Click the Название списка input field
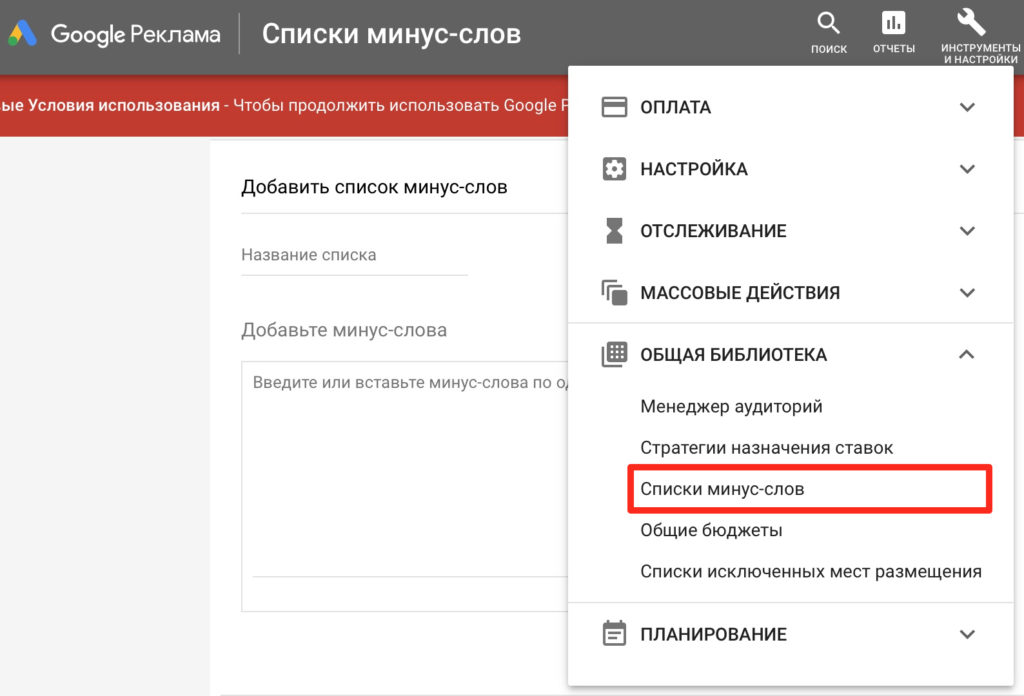Screen dimensions: 1024x696 (x=354, y=256)
